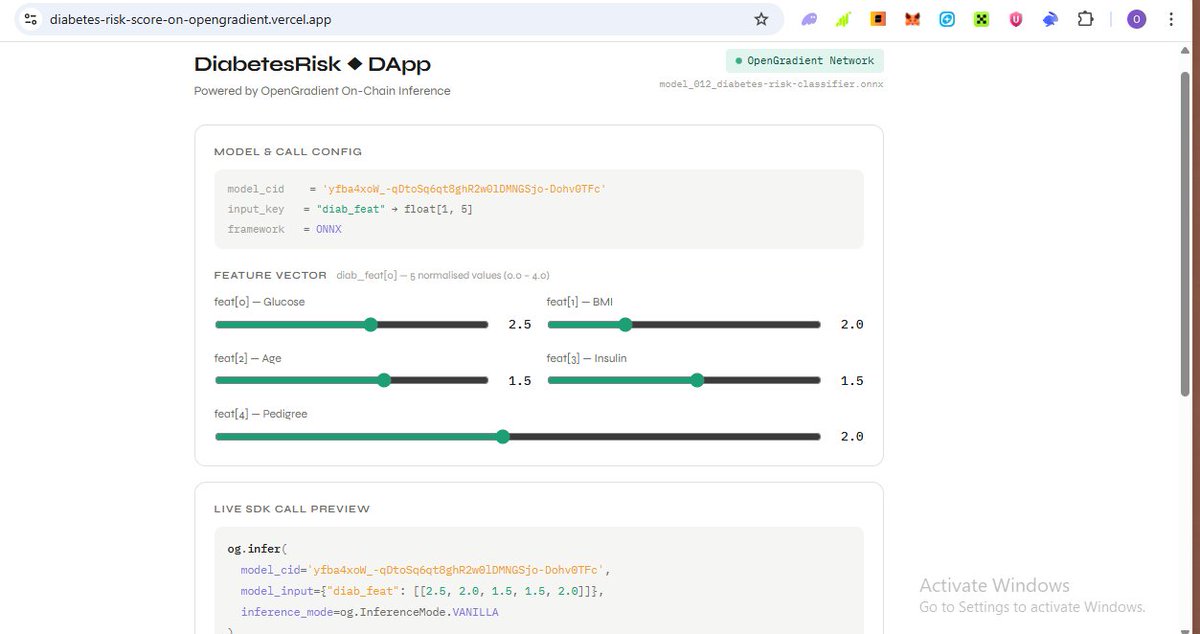Open the MetaMask fox extension
The height and width of the screenshot is (634, 1200).
point(912,19)
